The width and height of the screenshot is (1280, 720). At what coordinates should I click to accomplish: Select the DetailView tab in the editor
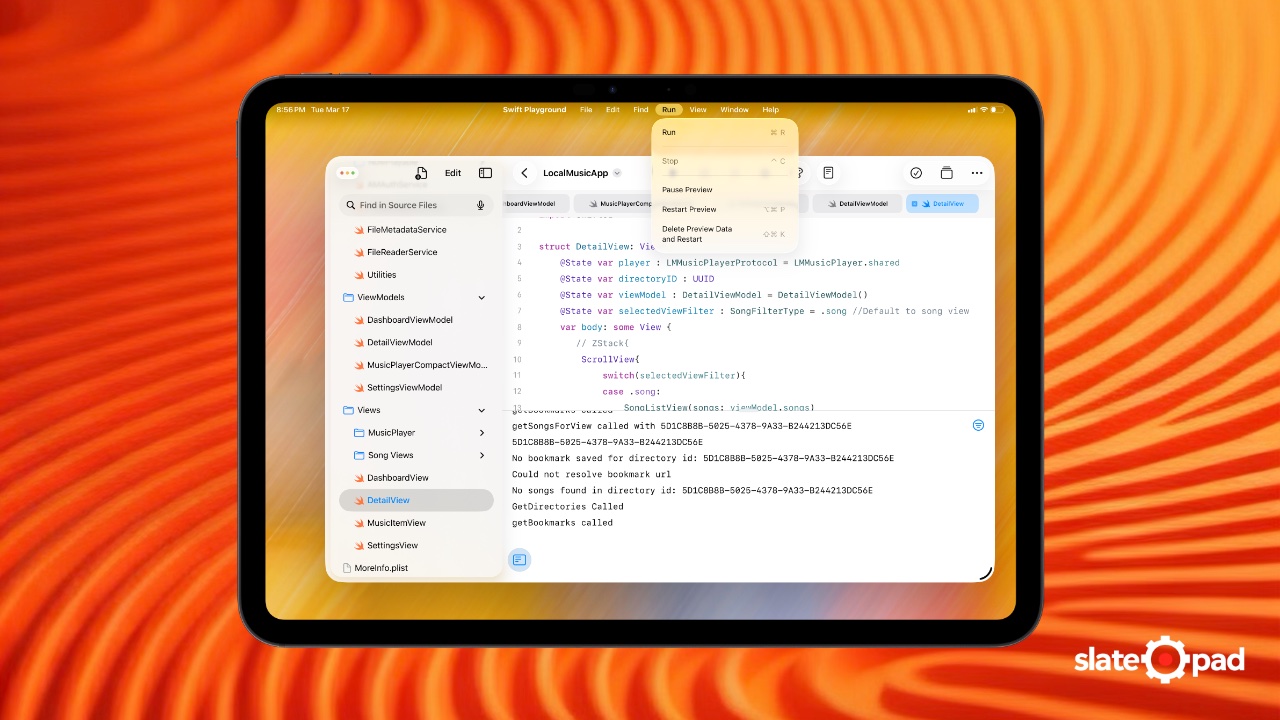941,203
